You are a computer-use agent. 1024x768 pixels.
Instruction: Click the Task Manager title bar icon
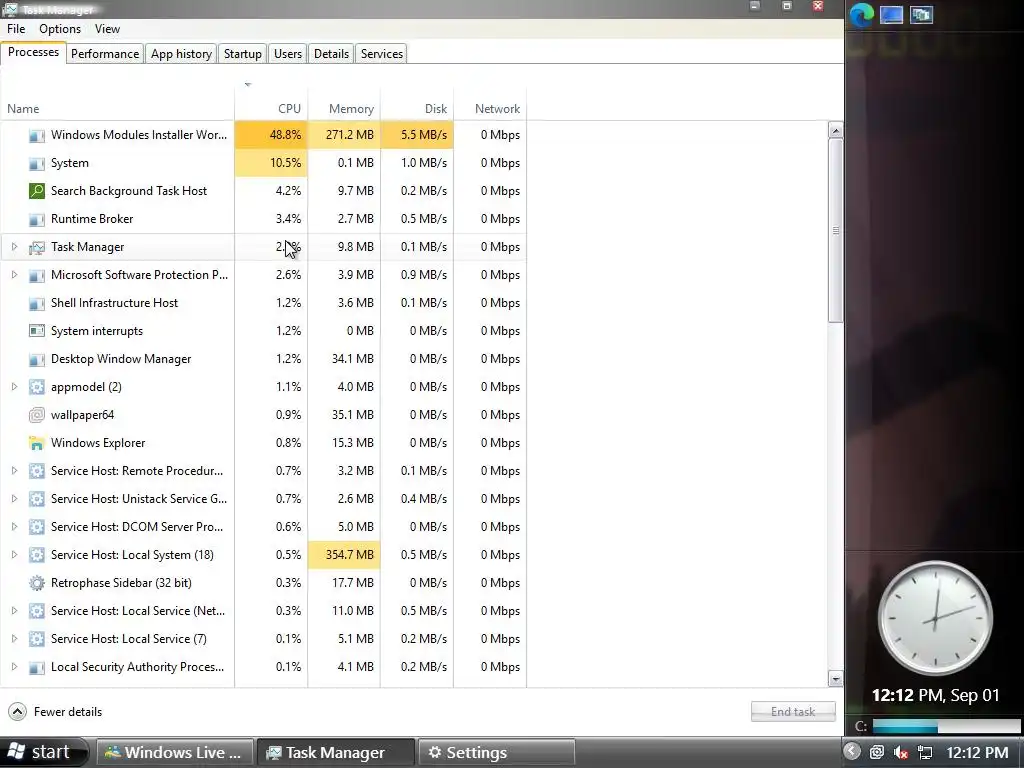(9, 9)
